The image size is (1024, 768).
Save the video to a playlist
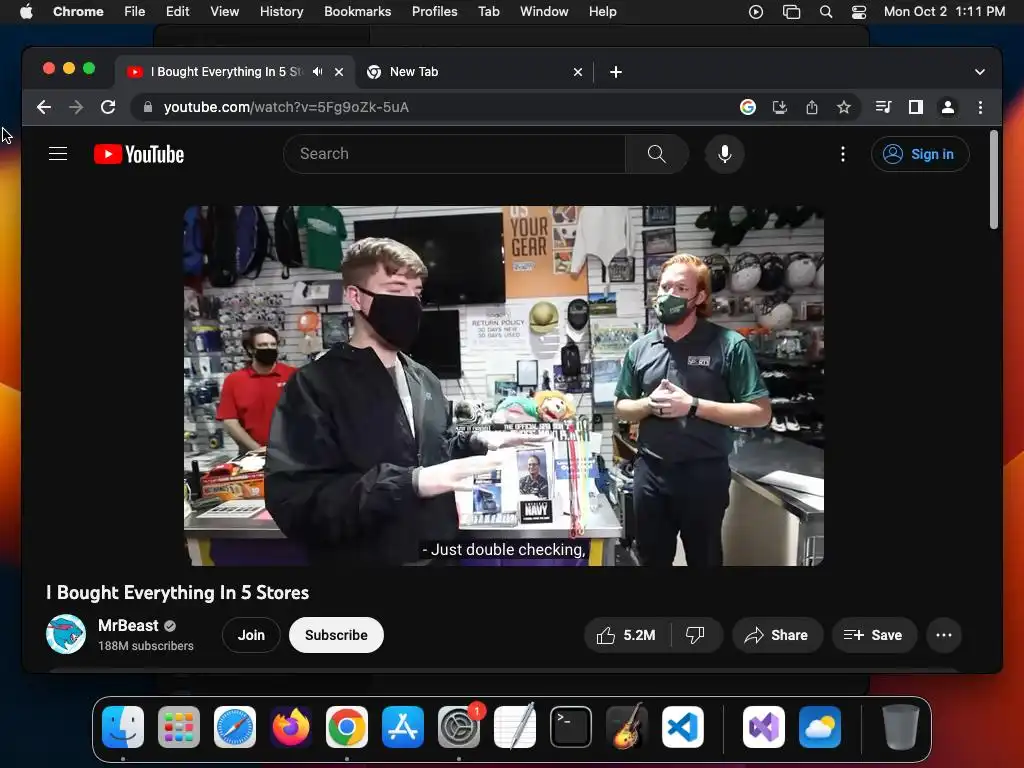(x=874, y=635)
